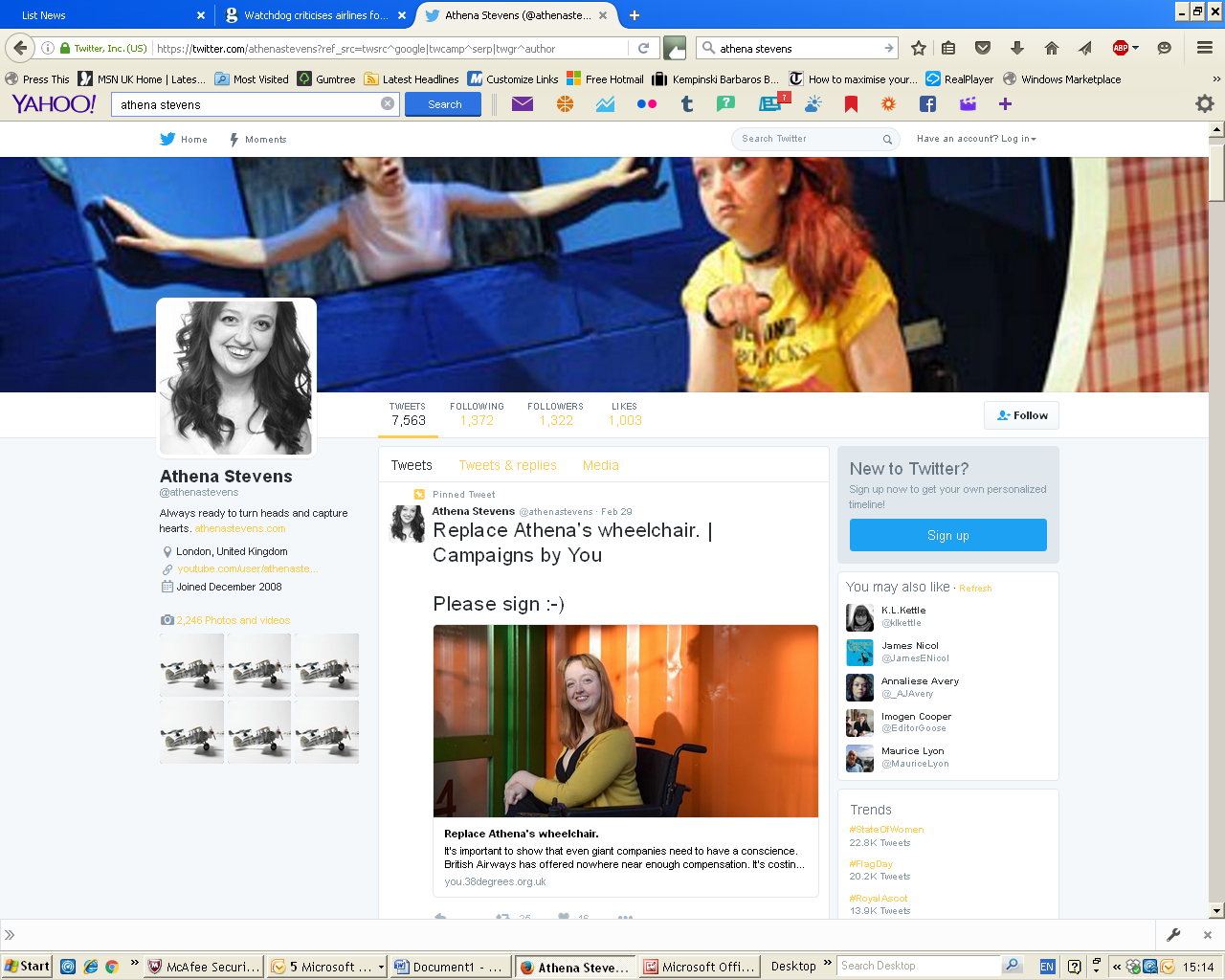Screen dimensions: 1225x980
Task: Expand the 'Have an account? Log in' dropdown
Action: pyautogui.click(x=976, y=139)
